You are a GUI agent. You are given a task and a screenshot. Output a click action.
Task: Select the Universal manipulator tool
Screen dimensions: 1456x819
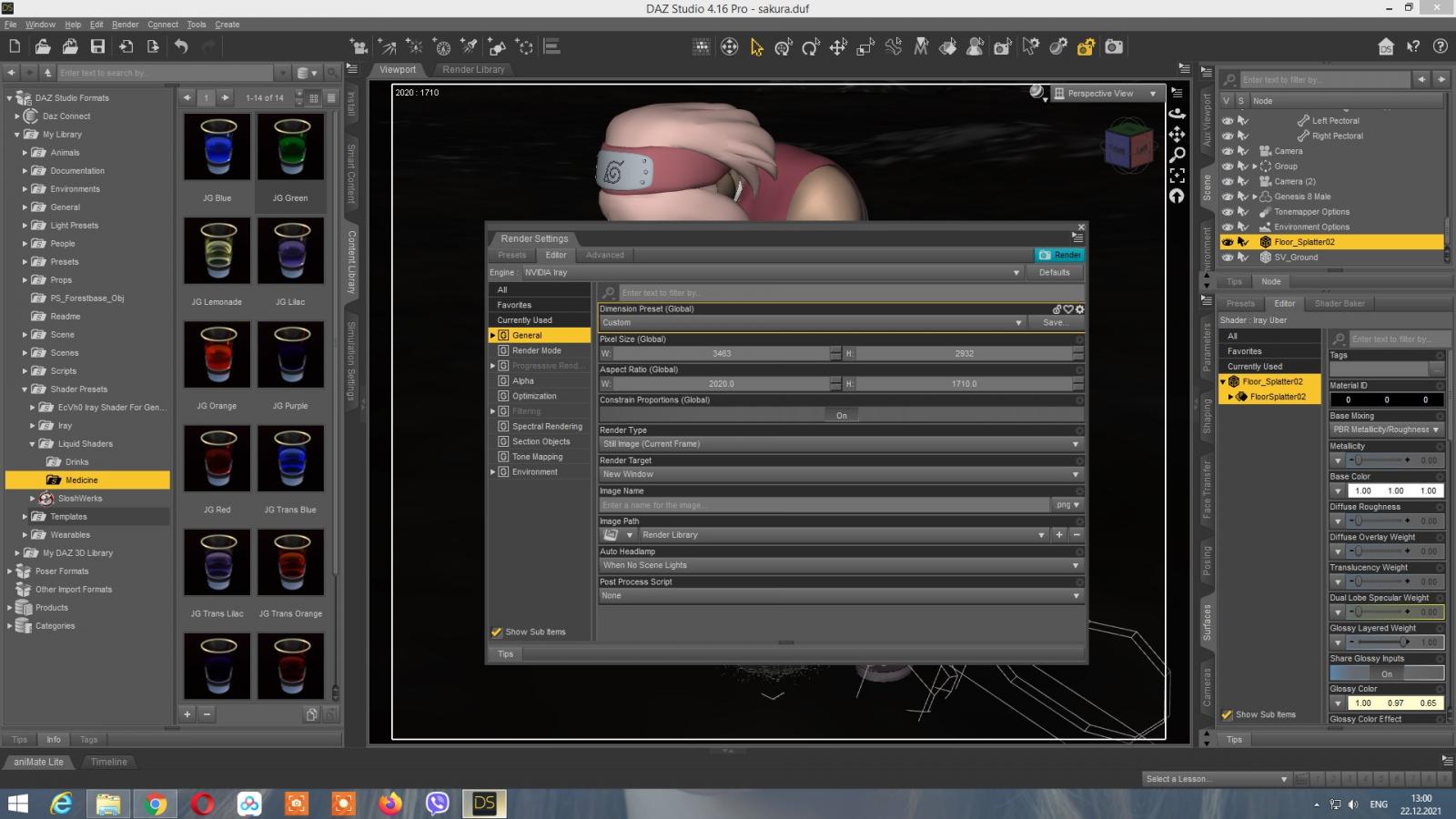point(784,47)
